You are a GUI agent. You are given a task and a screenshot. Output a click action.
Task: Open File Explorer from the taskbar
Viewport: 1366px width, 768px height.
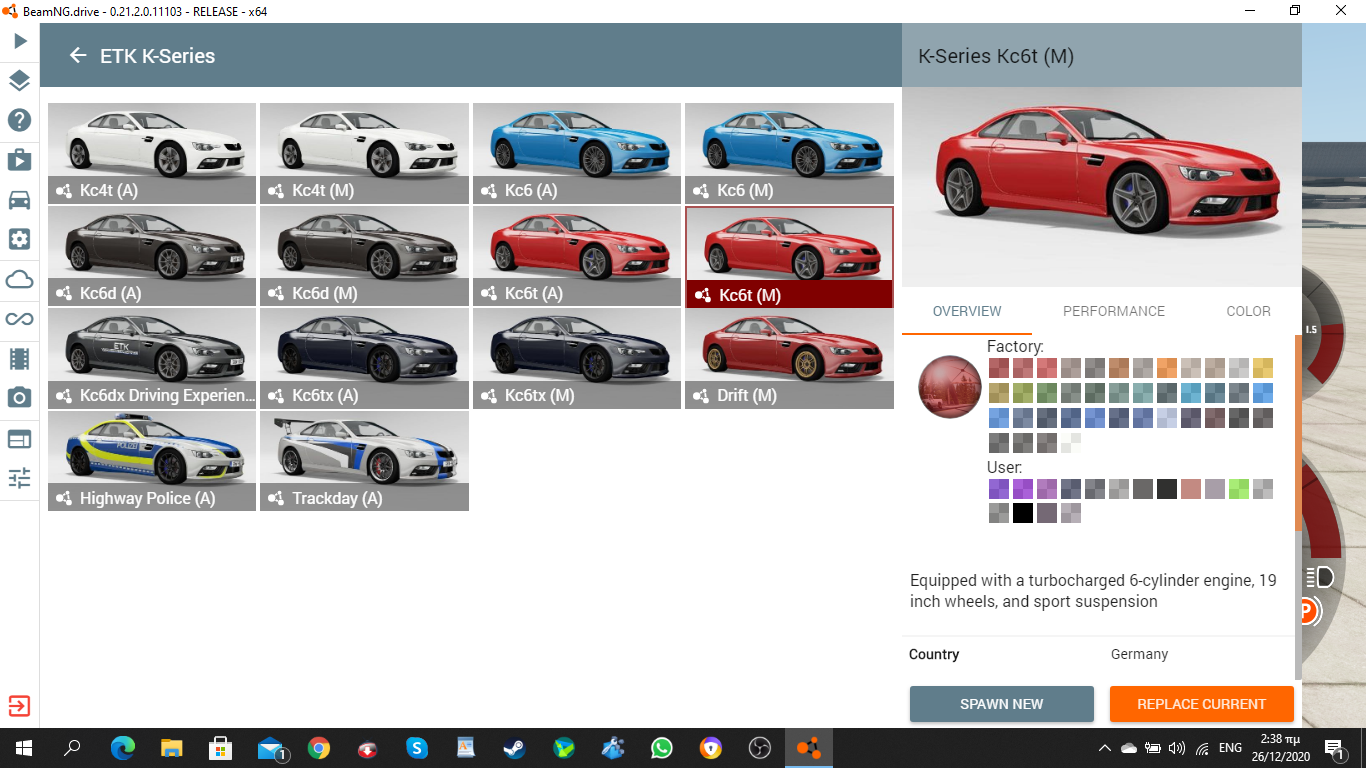tap(172, 748)
